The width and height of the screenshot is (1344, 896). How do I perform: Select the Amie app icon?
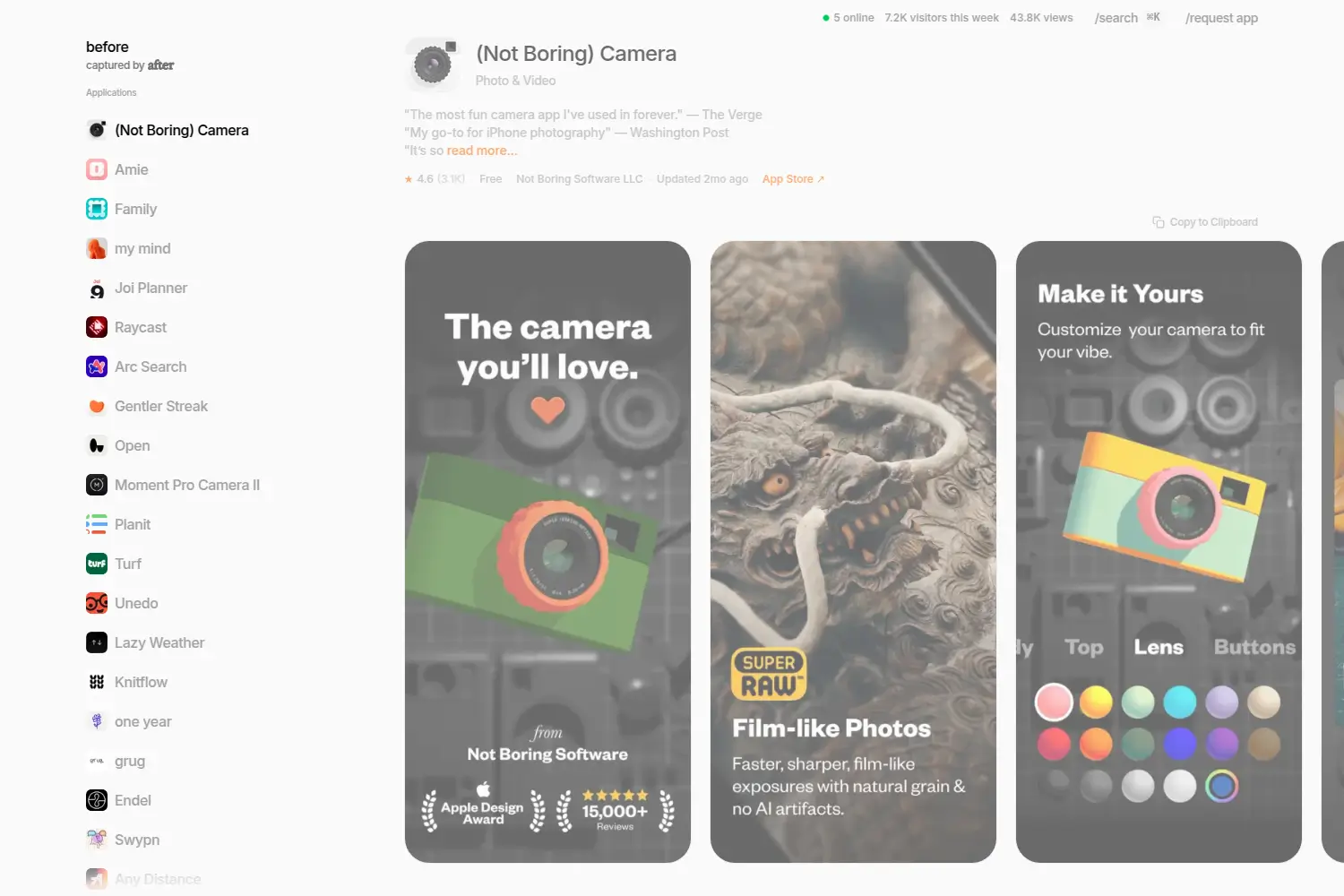click(x=97, y=169)
